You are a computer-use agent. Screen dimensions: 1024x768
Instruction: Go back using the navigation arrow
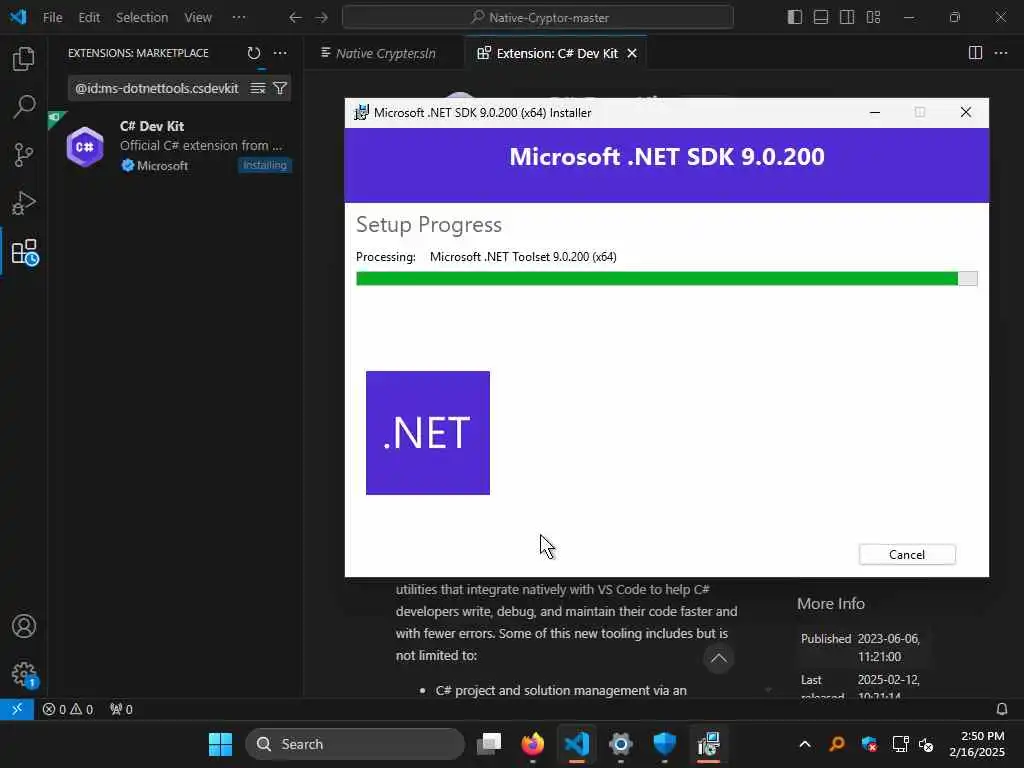[295, 18]
